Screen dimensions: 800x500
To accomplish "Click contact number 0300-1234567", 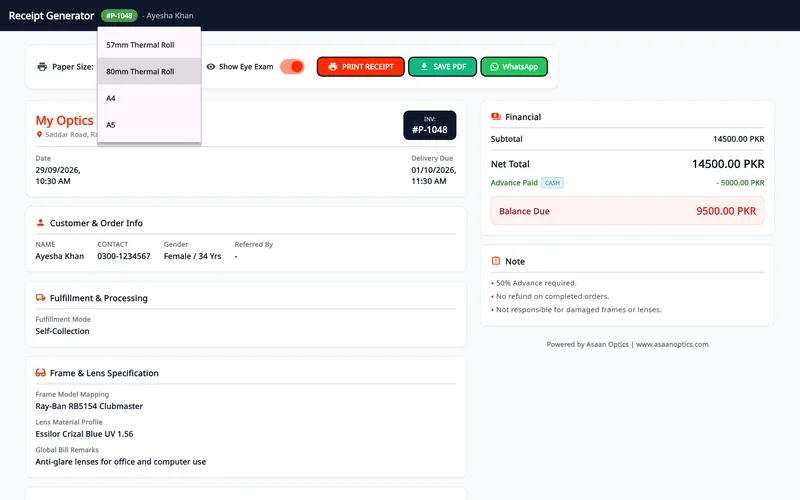I will [124, 256].
